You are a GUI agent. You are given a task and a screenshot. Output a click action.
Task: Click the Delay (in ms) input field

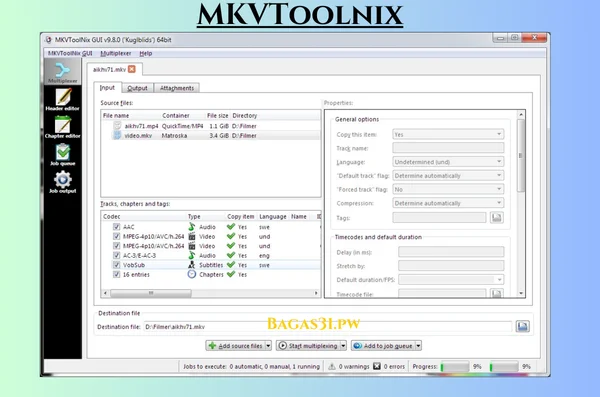tap(451, 252)
